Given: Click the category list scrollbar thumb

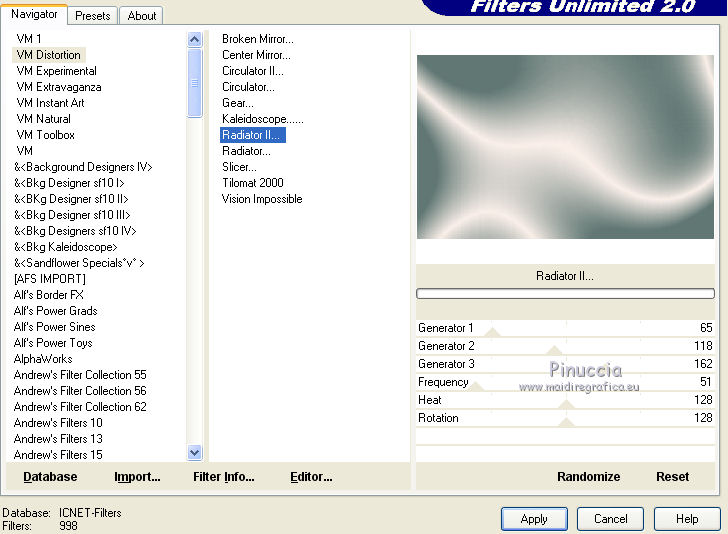Looking at the screenshot, I should pos(195,83).
